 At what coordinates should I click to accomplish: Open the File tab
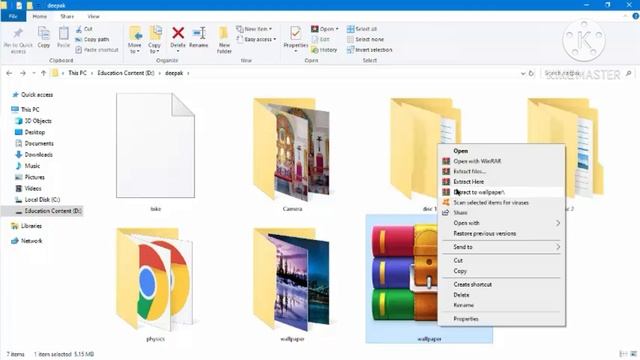click(x=13, y=16)
